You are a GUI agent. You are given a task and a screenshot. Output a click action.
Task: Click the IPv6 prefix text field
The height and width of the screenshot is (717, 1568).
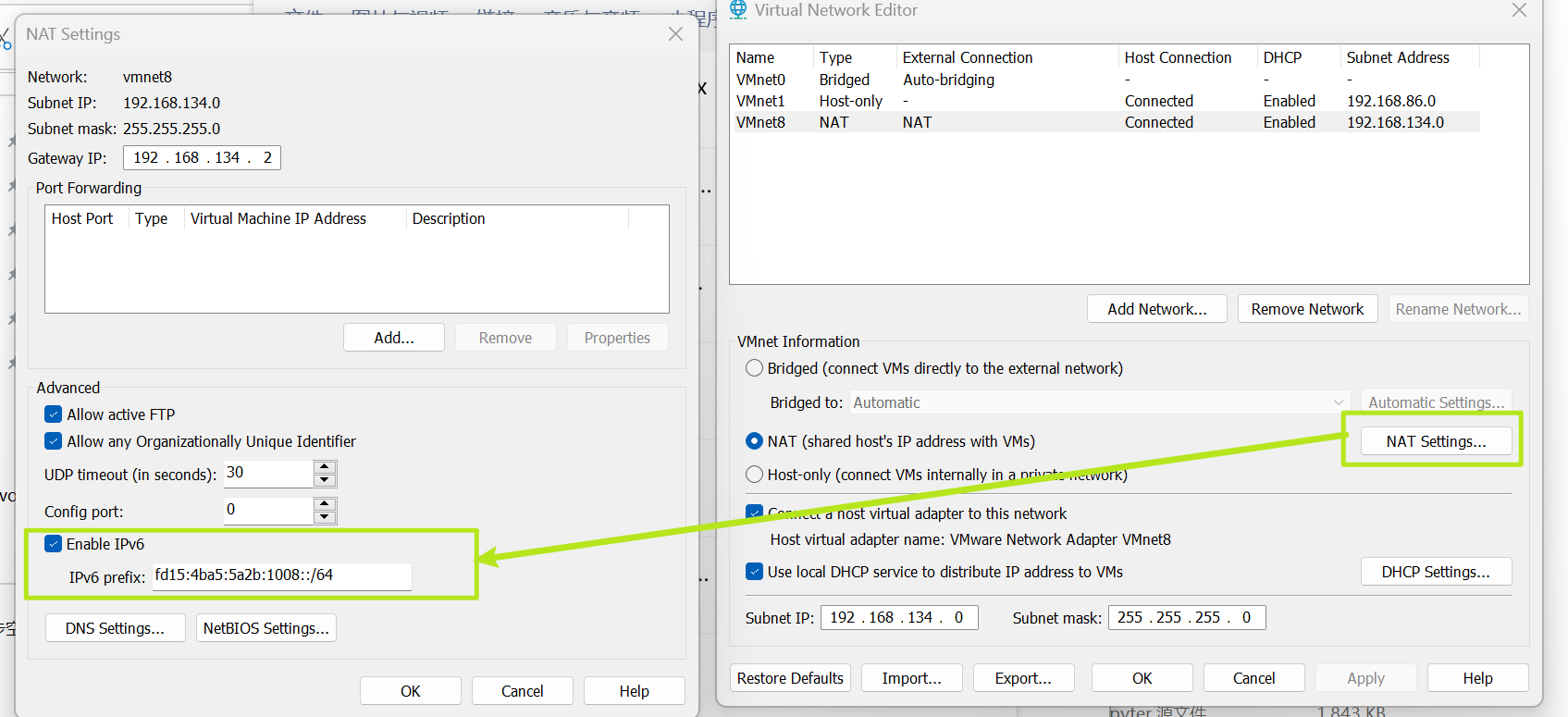282,575
